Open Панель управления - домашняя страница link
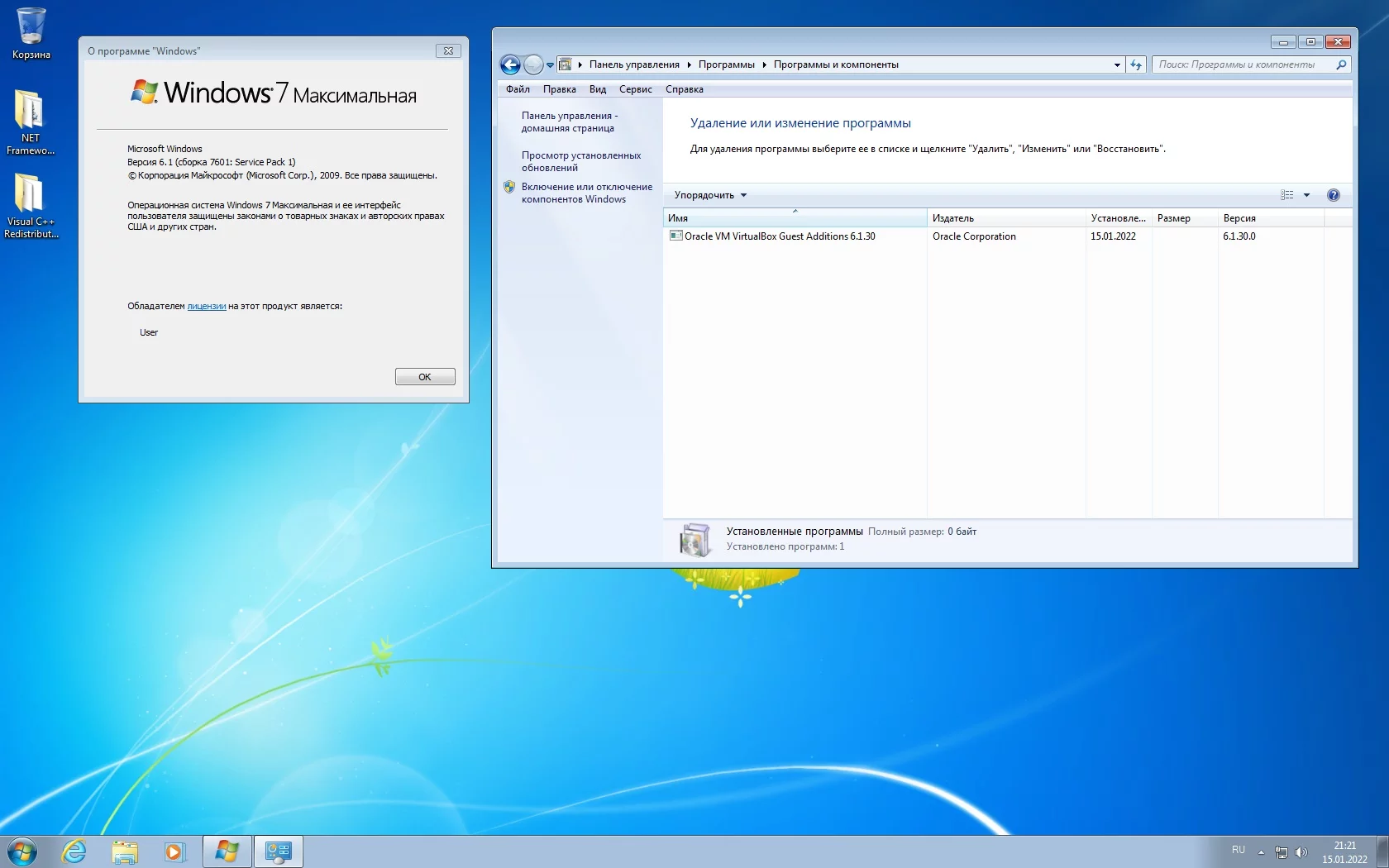Viewport: 1389px width, 868px height. coord(570,122)
